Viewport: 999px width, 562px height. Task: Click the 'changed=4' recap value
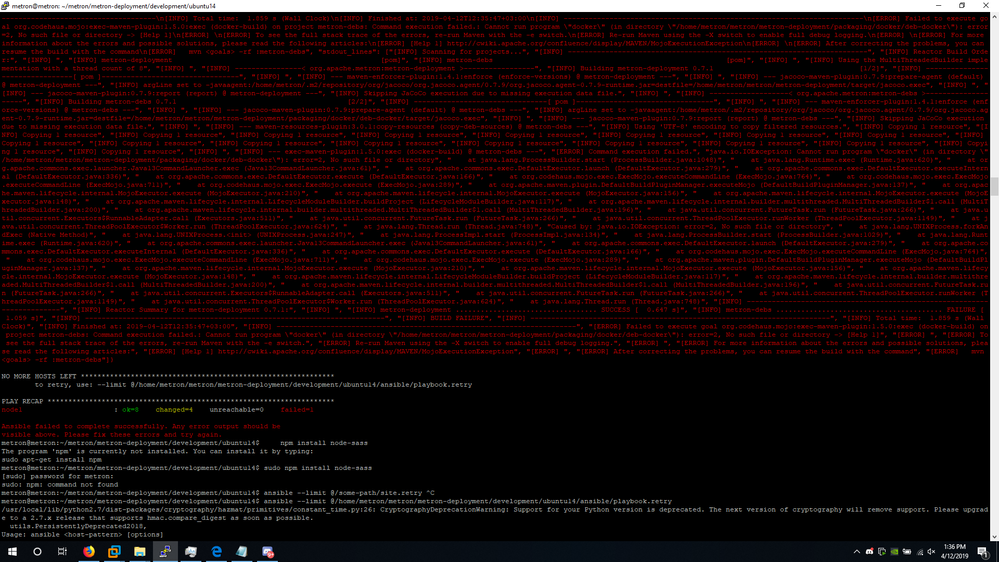[x=174, y=410]
